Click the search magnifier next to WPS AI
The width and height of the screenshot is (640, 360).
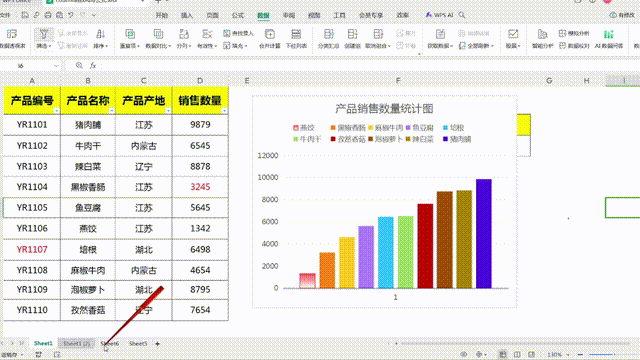(x=462, y=15)
